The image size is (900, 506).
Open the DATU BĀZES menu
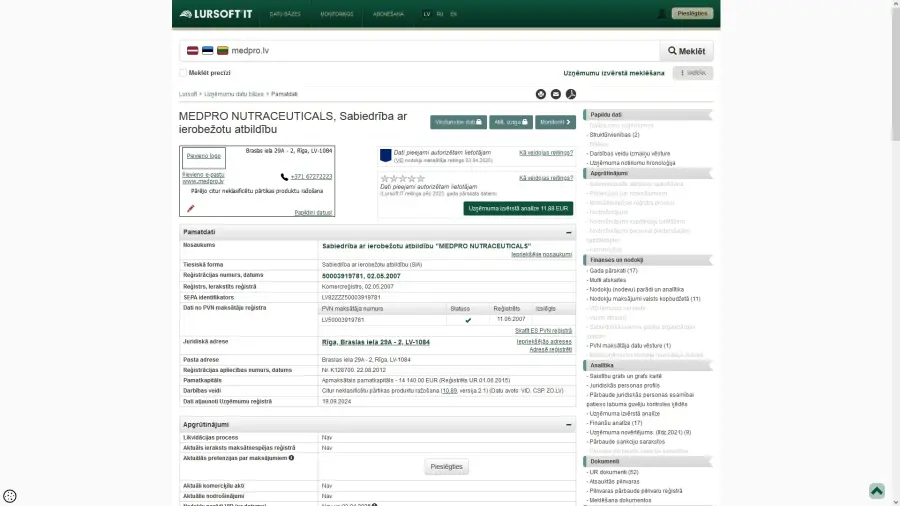point(285,14)
